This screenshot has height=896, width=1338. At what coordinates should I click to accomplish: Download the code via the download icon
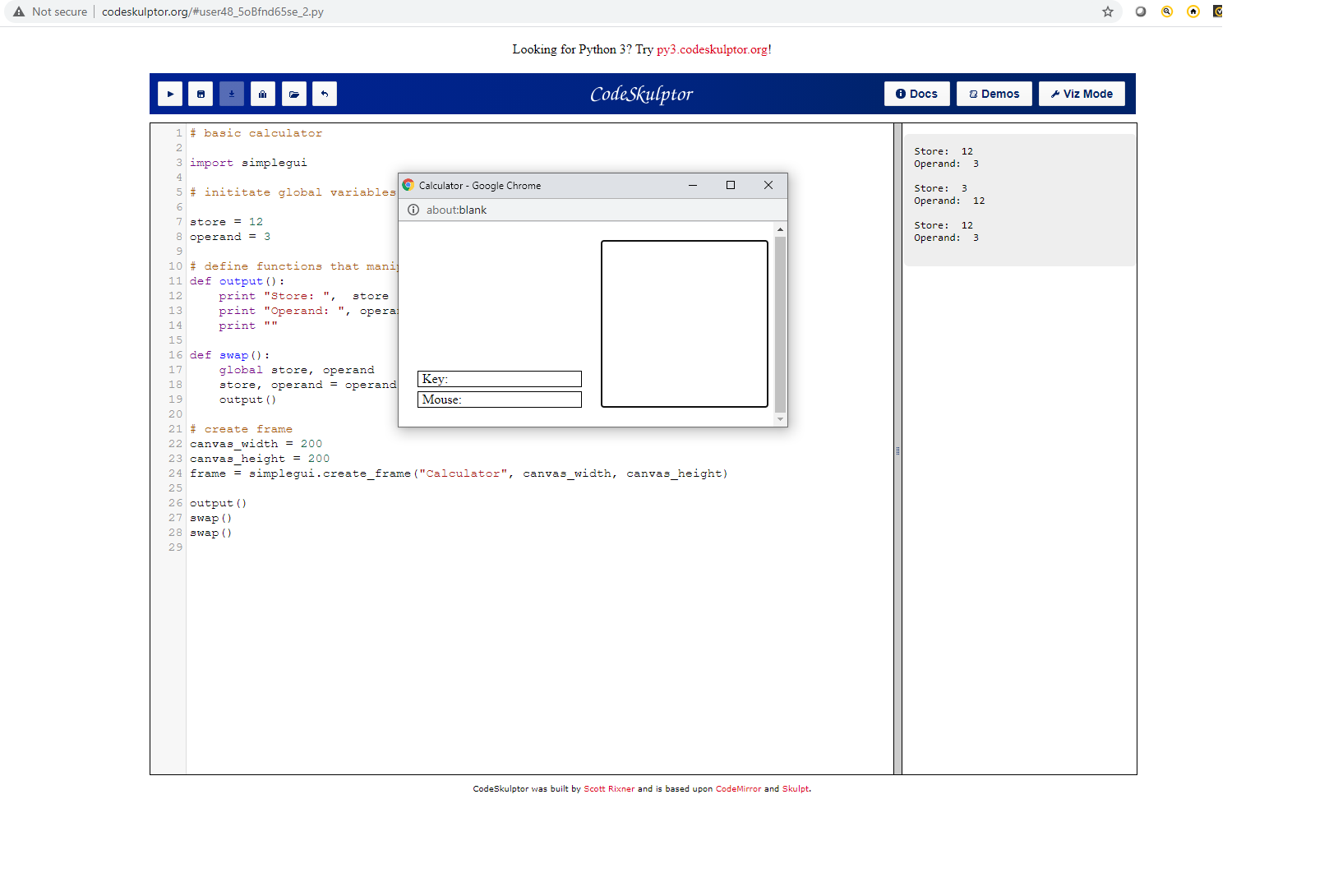(x=231, y=94)
